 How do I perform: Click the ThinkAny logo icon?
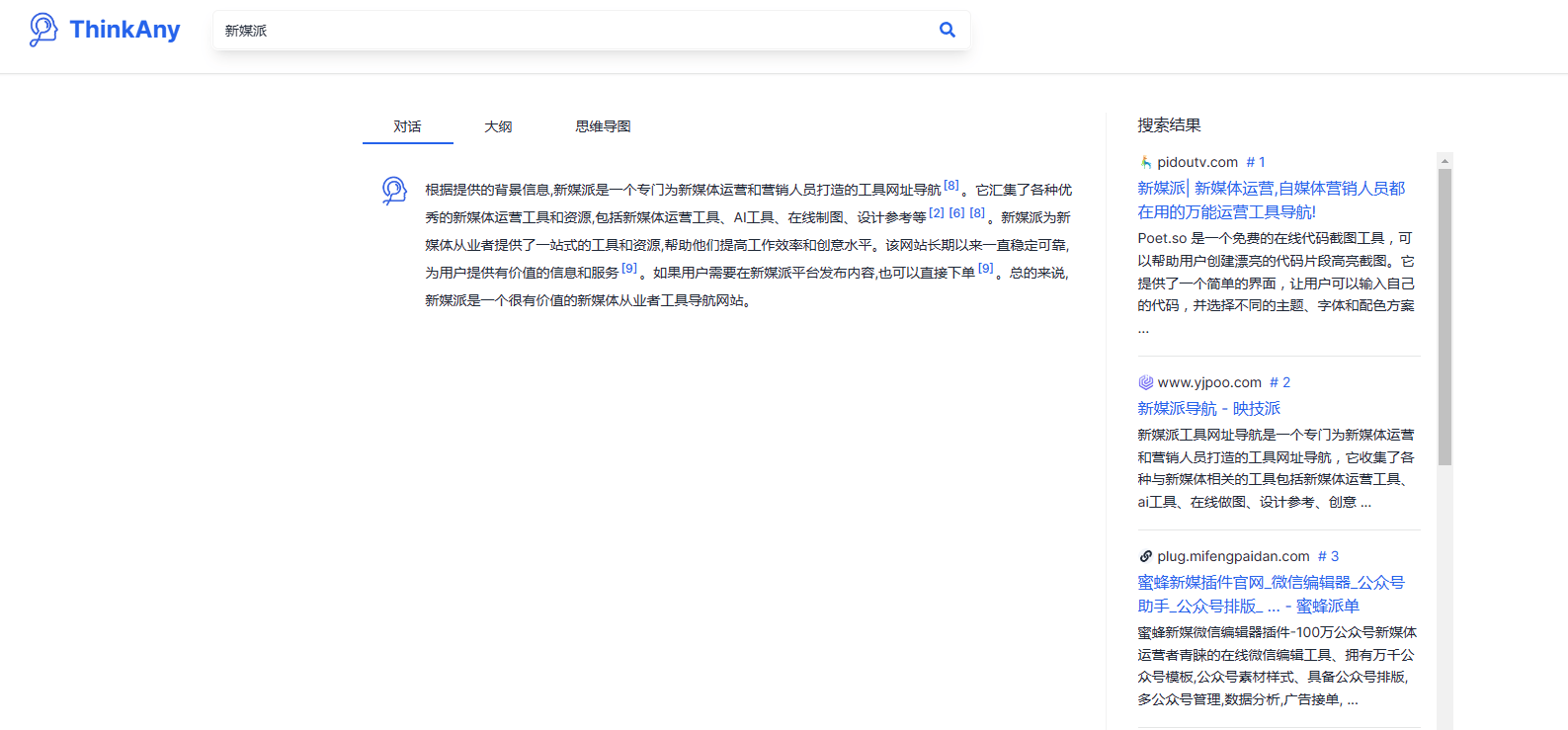(x=42, y=30)
